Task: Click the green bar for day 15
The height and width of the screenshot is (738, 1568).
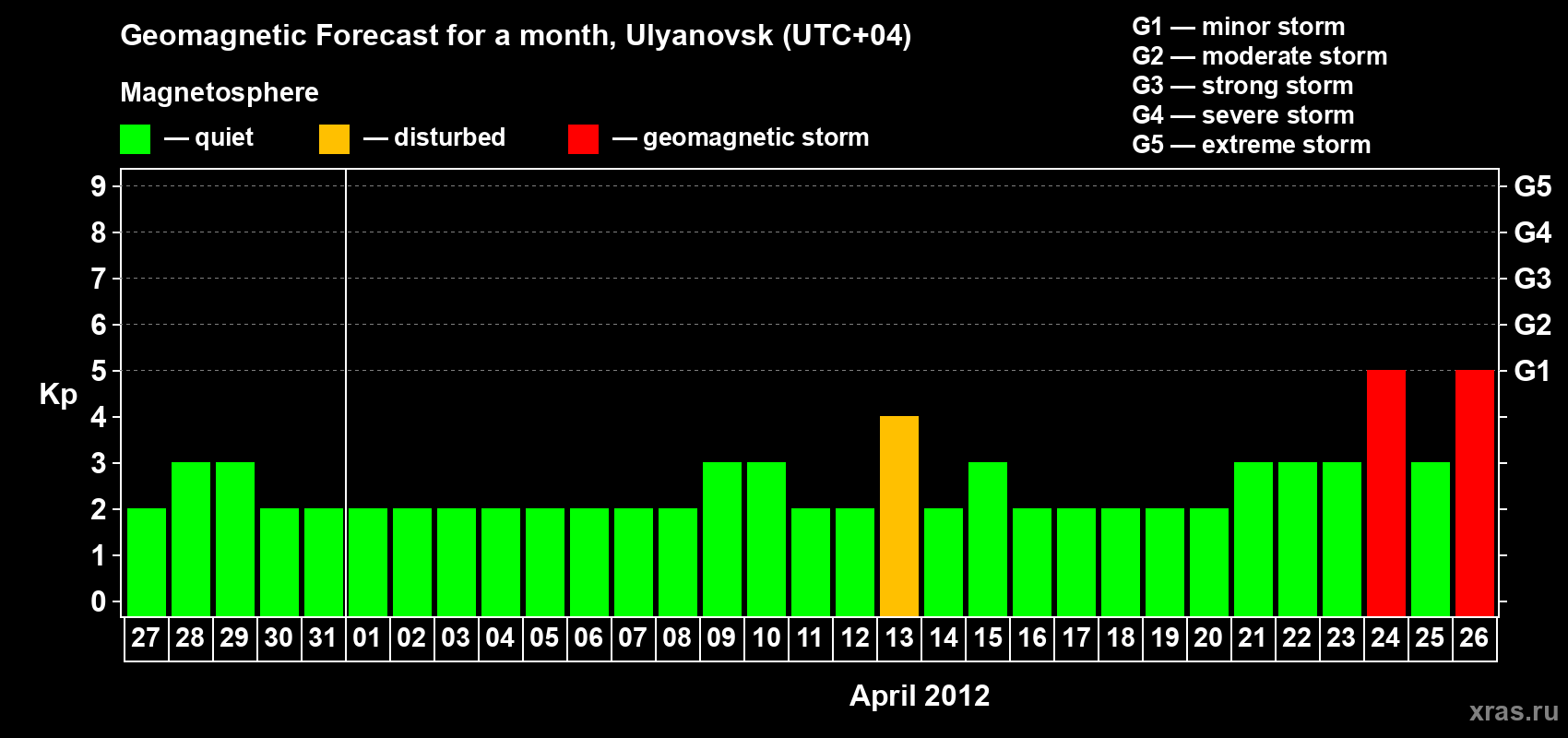Action: coord(988,539)
